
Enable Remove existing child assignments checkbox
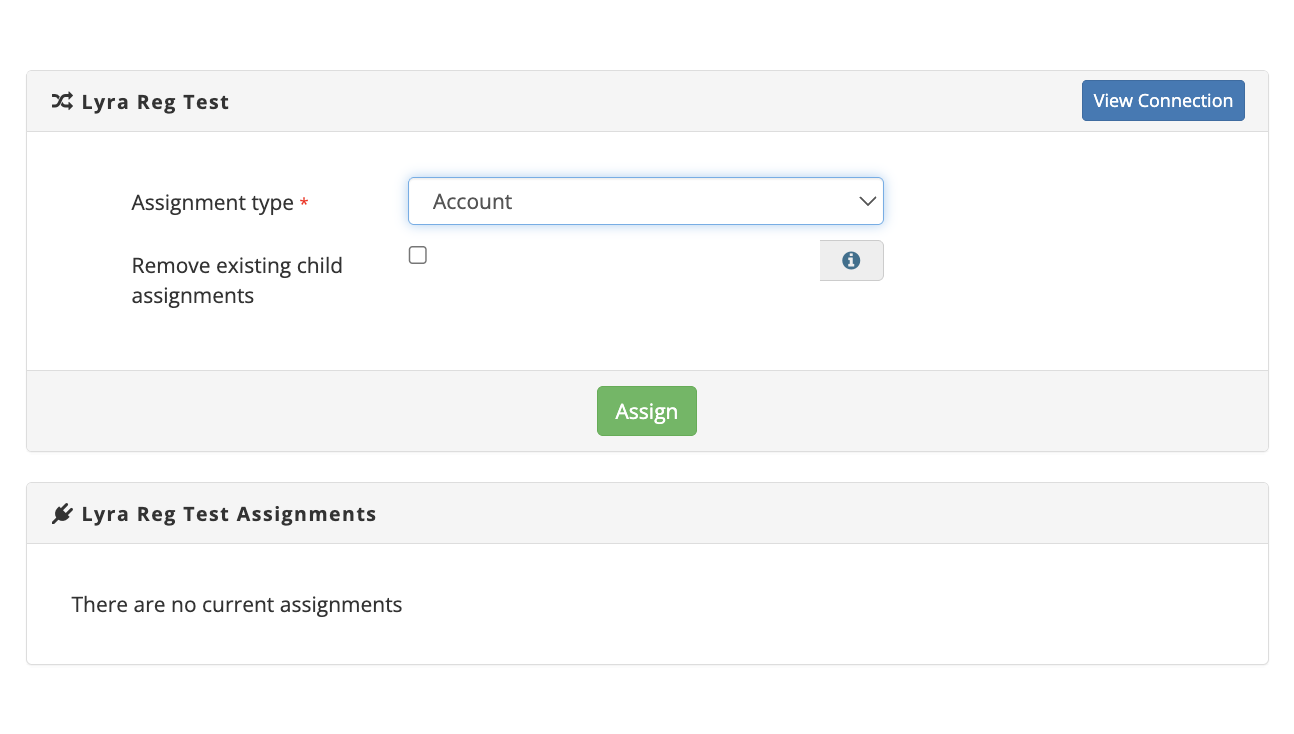click(418, 255)
